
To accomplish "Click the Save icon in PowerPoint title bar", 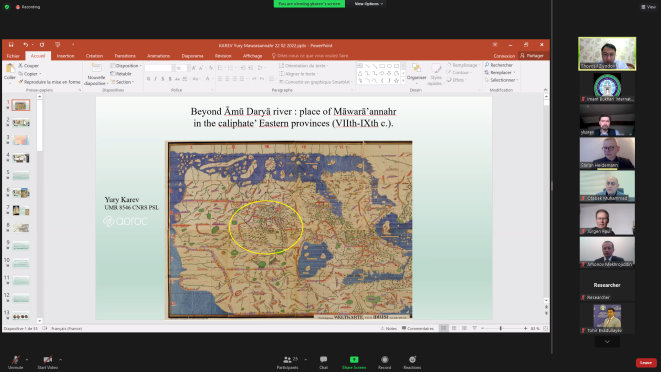I will 11,45.
